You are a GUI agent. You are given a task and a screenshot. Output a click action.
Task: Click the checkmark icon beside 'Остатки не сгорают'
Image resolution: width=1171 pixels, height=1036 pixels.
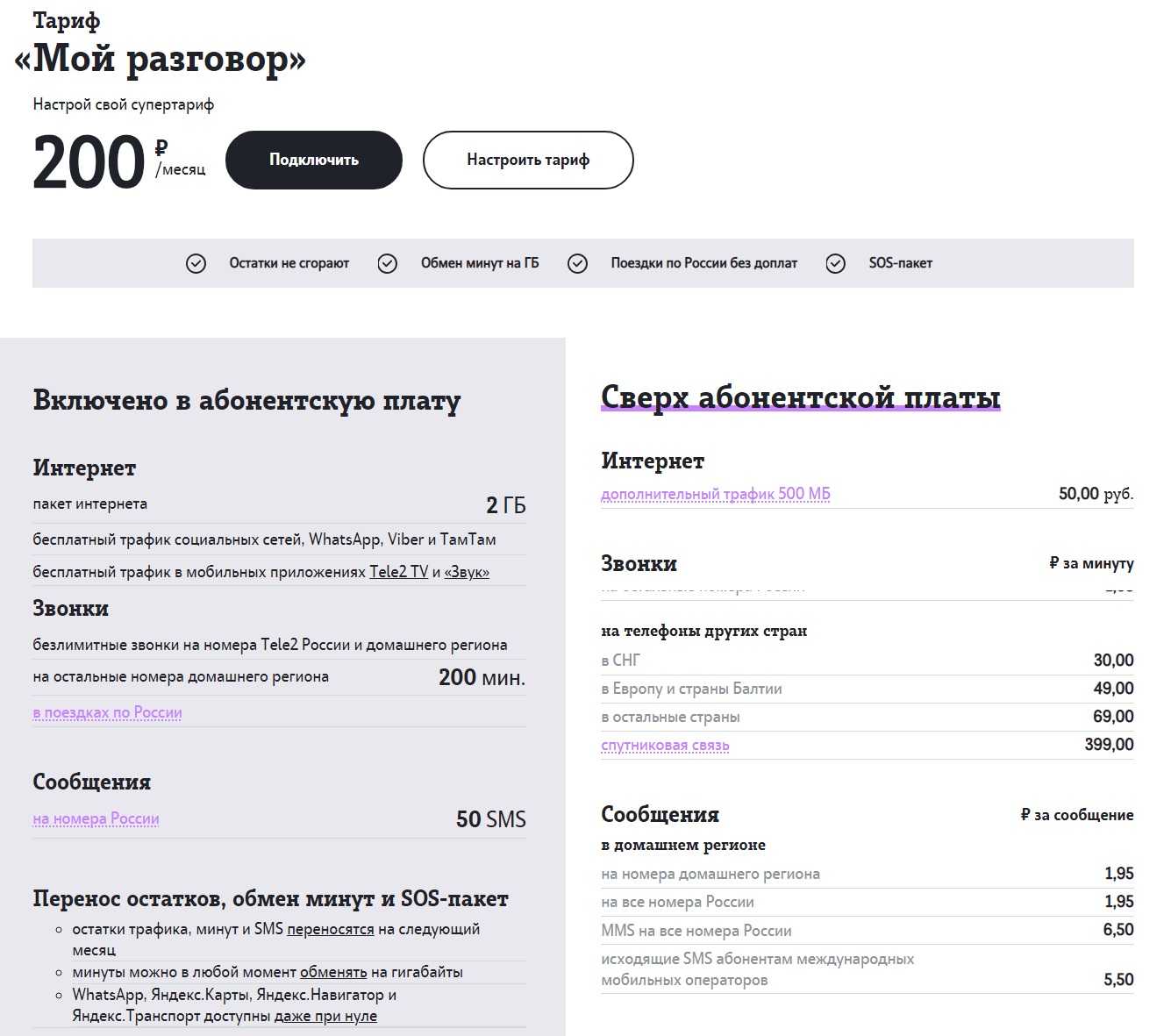pyautogui.click(x=196, y=263)
